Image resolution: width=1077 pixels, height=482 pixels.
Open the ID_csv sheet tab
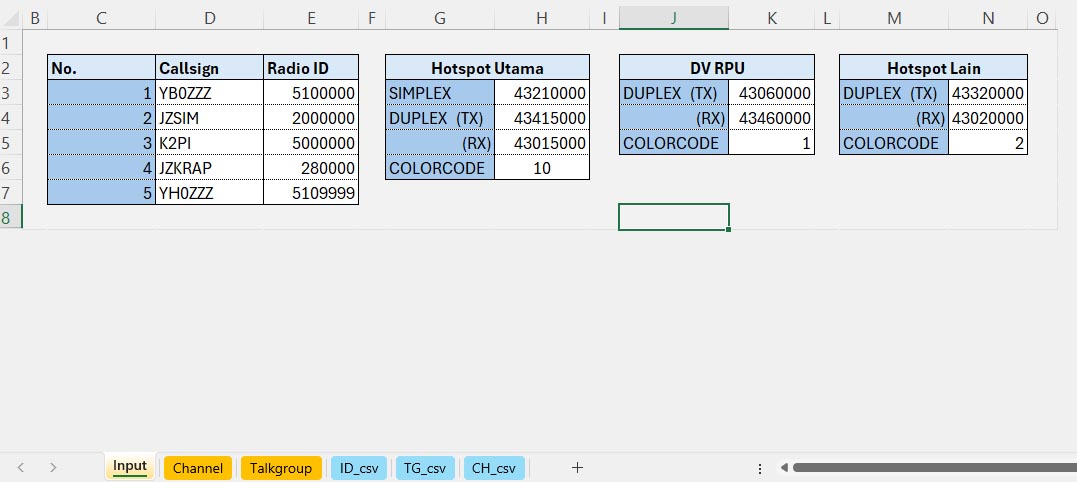click(x=360, y=468)
